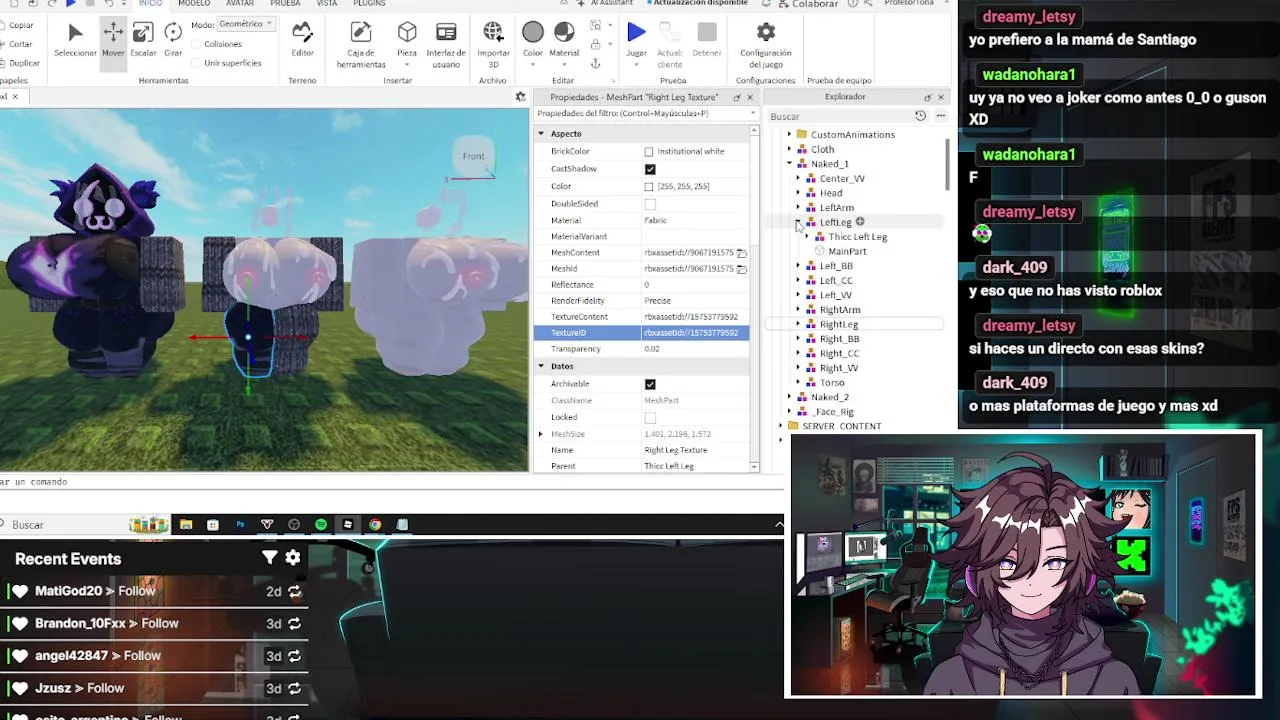This screenshot has height=720, width=1280.
Task: Click the Duplicar button
Action: pos(18,63)
